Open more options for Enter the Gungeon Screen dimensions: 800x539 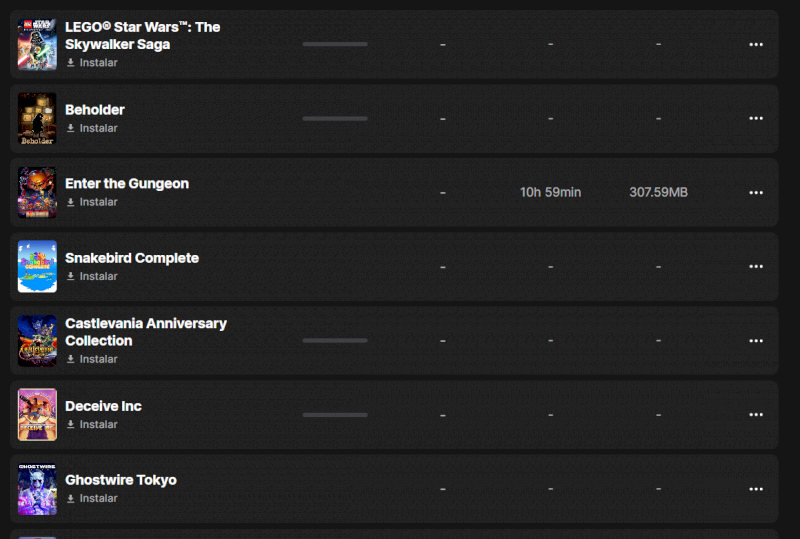[756, 192]
